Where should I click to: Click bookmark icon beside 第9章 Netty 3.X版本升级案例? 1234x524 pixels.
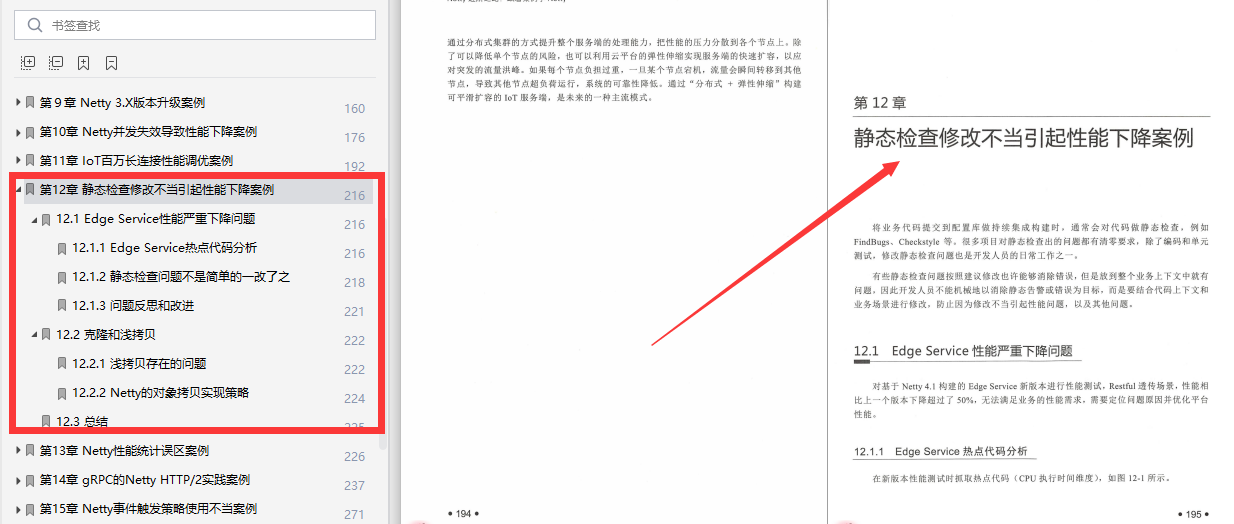[30, 103]
